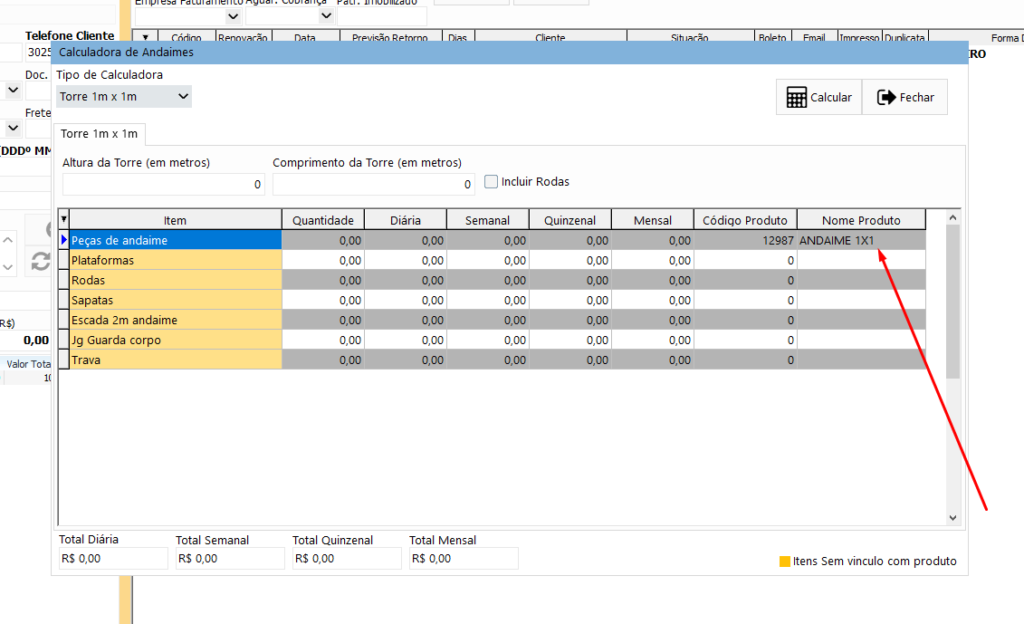The image size is (1024, 624).
Task: Select the "Plataformas" item row
Action: coord(176,260)
